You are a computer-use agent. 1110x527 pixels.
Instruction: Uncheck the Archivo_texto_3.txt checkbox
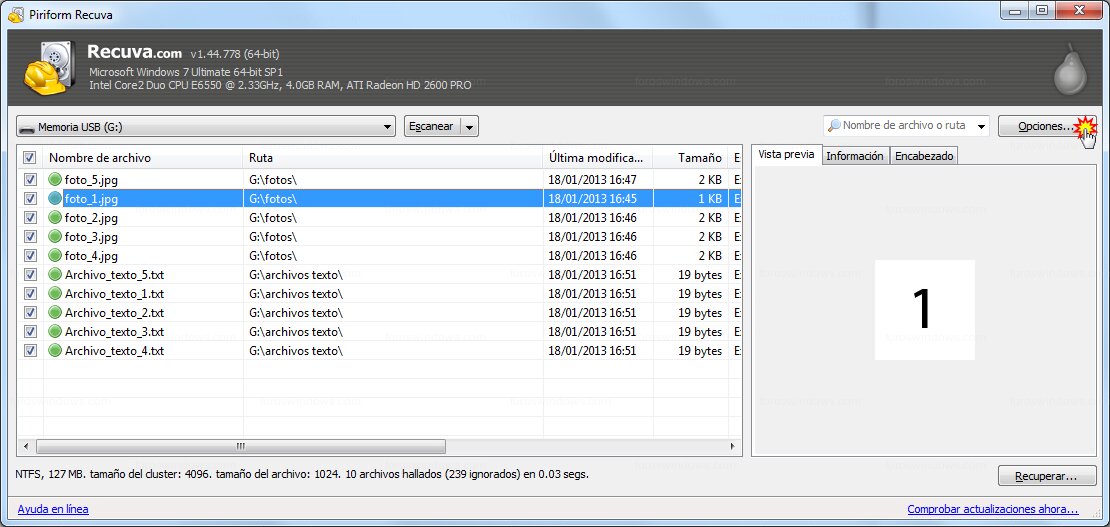tap(30, 332)
